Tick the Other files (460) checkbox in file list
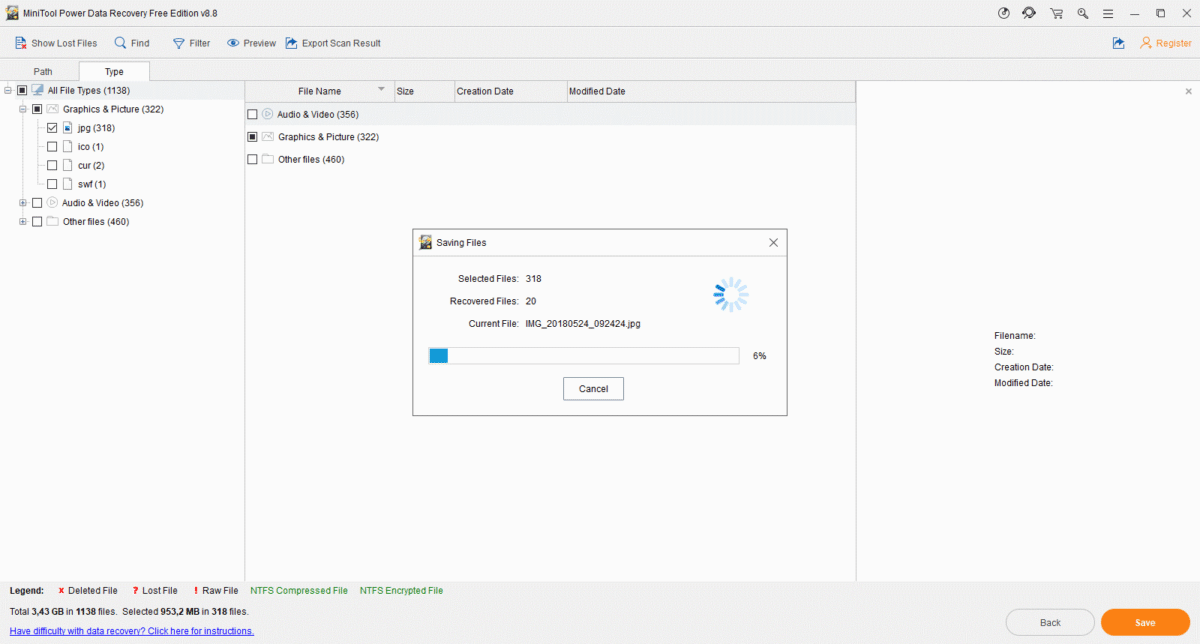Viewport: 1200px width, 644px height. click(x=252, y=160)
